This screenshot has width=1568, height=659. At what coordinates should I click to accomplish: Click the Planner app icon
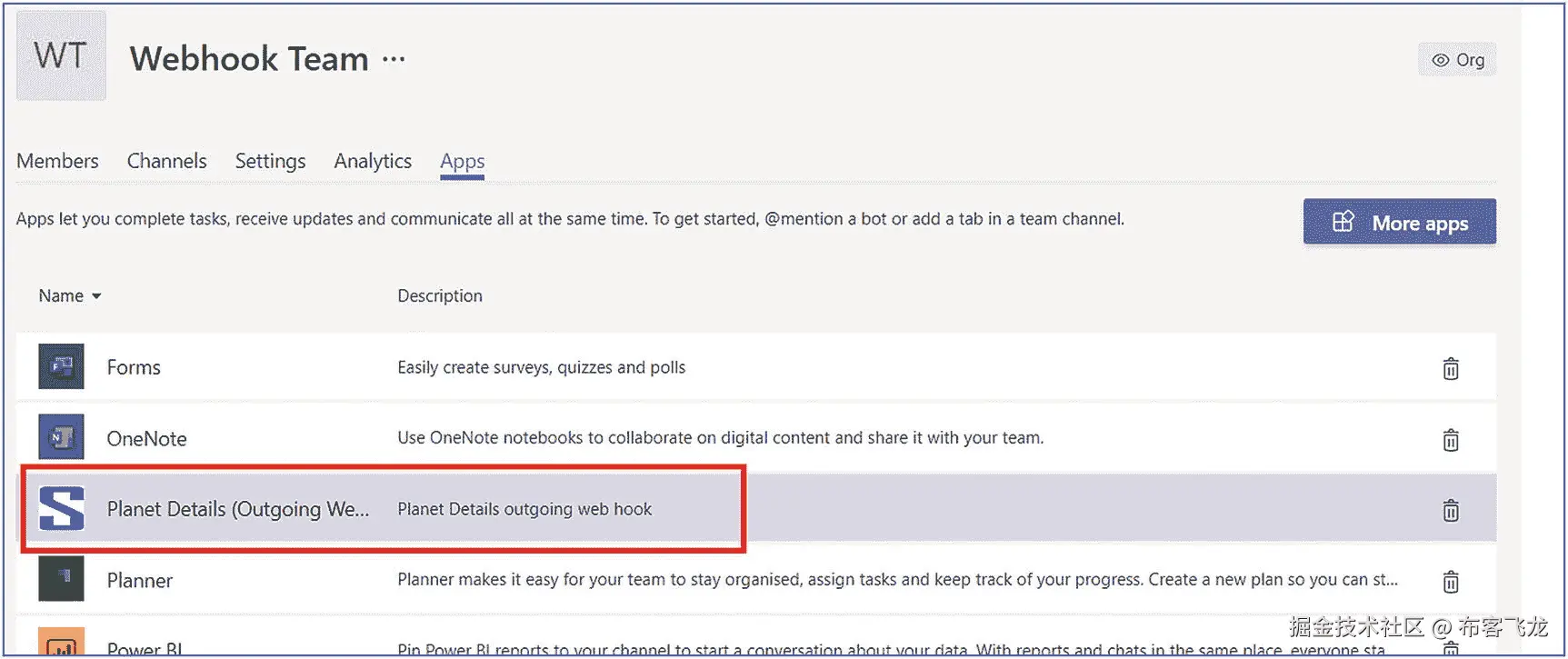click(61, 579)
